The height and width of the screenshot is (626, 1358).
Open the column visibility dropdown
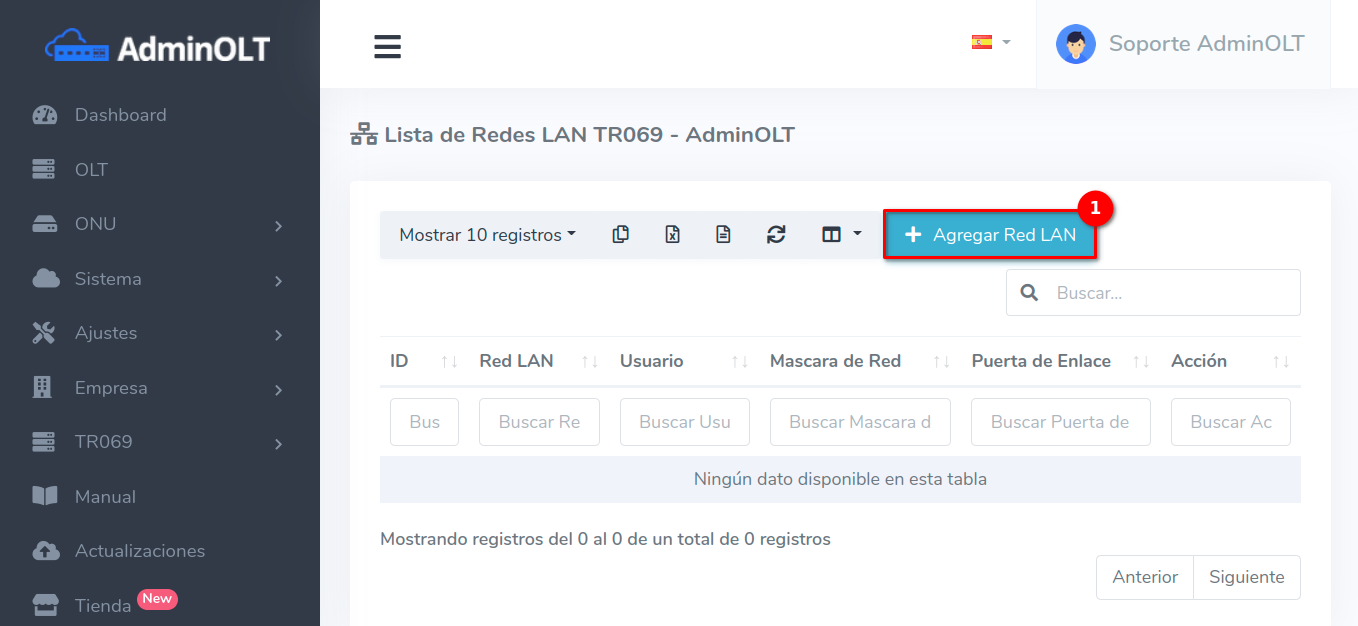841,235
